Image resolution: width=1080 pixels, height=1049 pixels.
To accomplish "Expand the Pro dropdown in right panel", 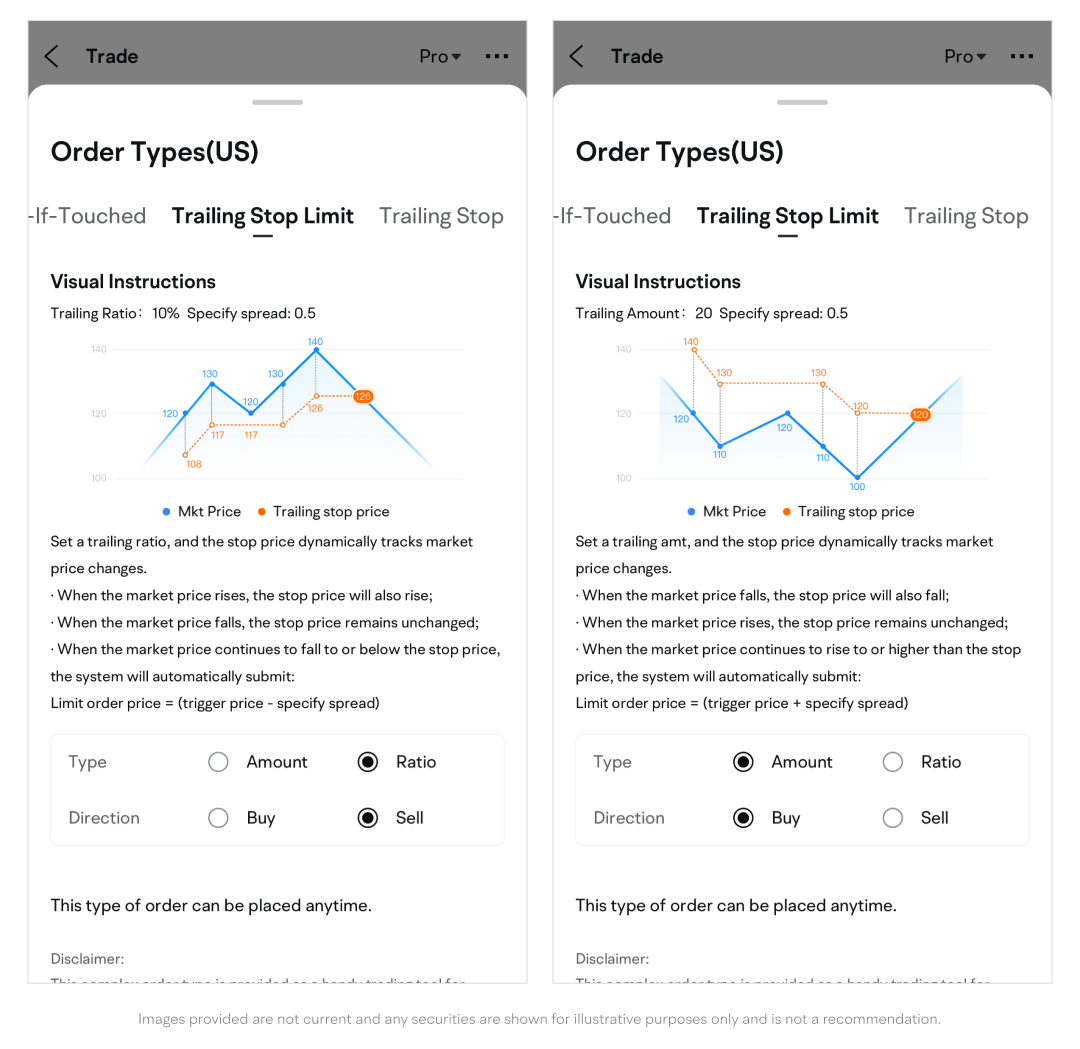I will pyautogui.click(x=965, y=57).
